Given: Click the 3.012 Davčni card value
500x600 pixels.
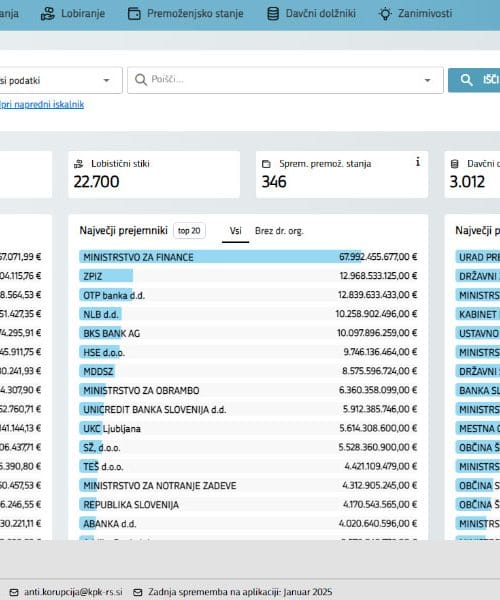Looking at the screenshot, I should tap(467, 182).
